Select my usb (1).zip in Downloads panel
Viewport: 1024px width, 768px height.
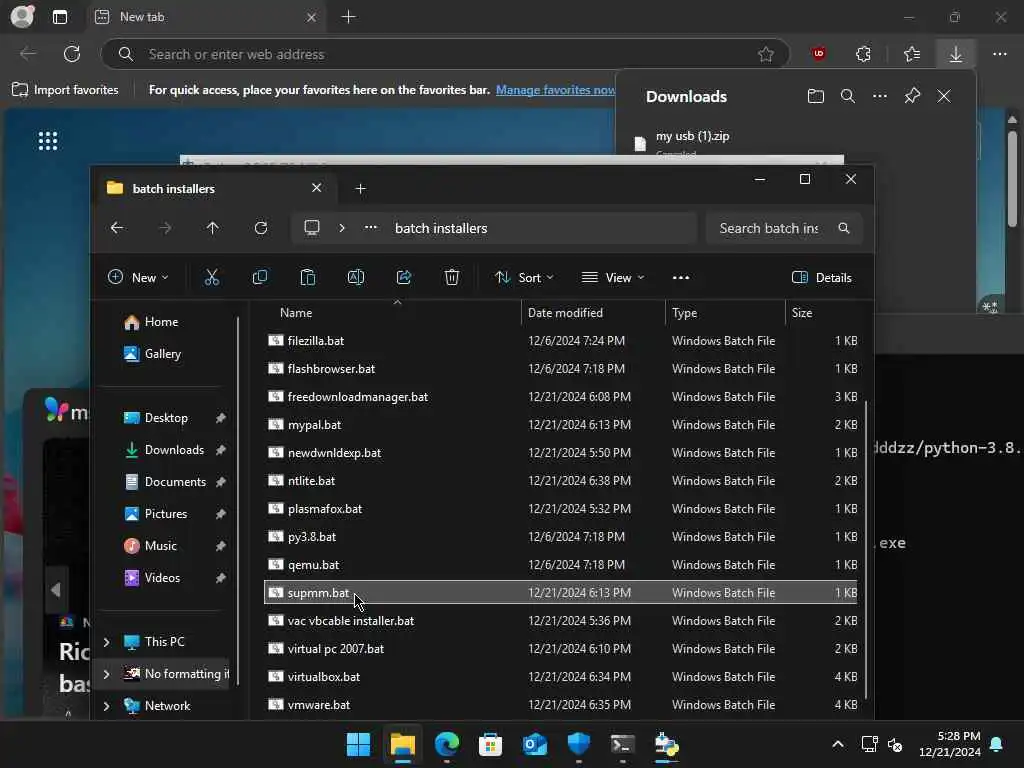tap(693, 136)
